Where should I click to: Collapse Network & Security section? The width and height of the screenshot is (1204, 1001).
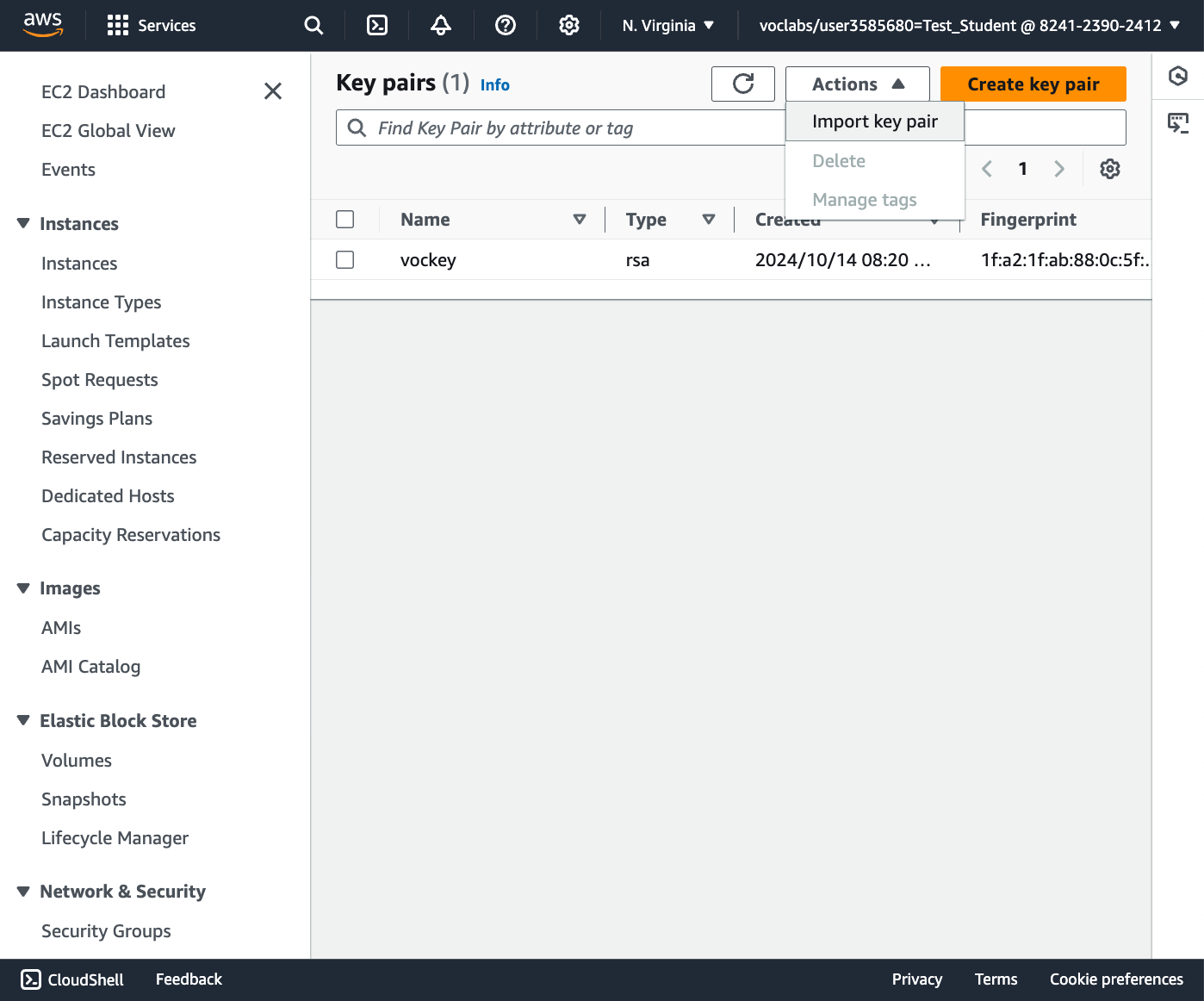pos(23,892)
